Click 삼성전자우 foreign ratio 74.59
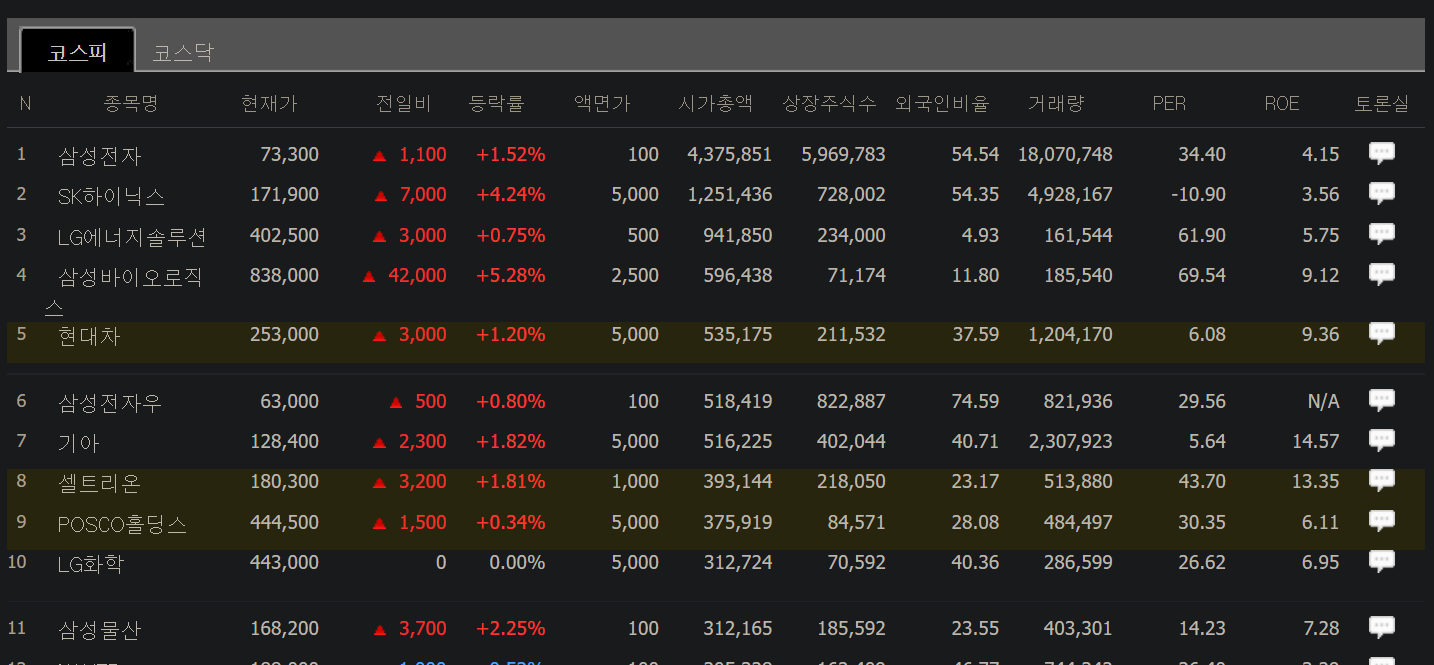The height and width of the screenshot is (665, 1434). [976, 401]
